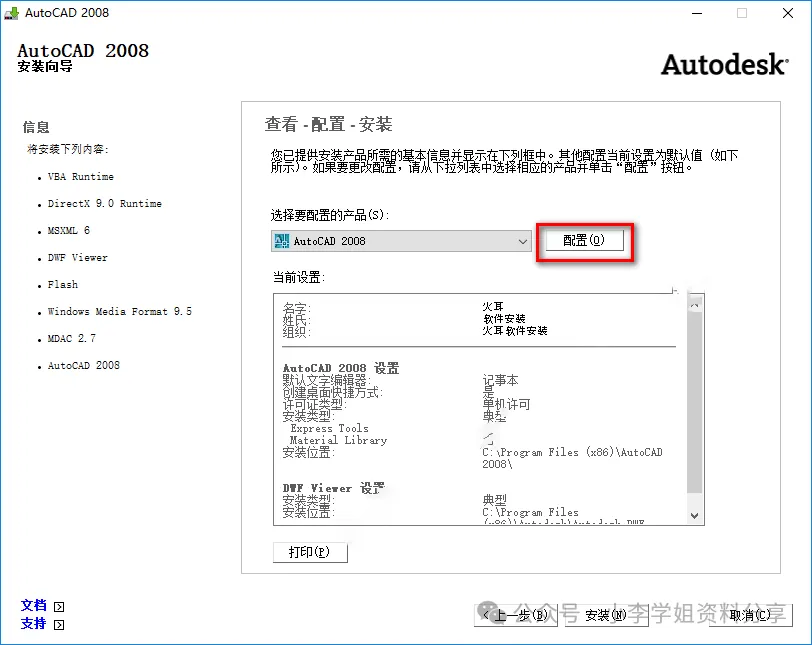Click the vertical scrollbar thumb in current settings

point(695,402)
